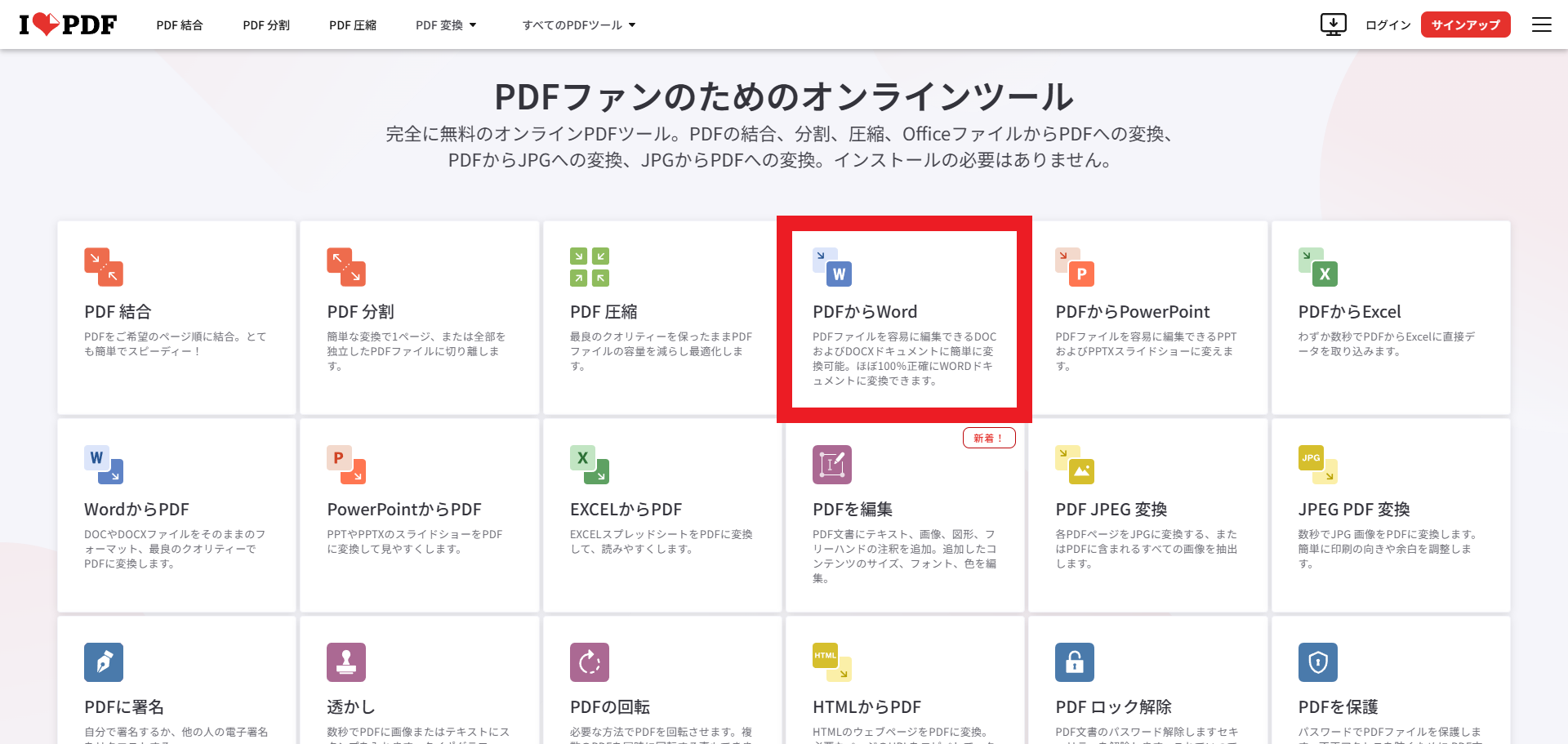Image resolution: width=1568 pixels, height=744 pixels.
Task: Click the red サインアップ button
Action: (x=1466, y=25)
